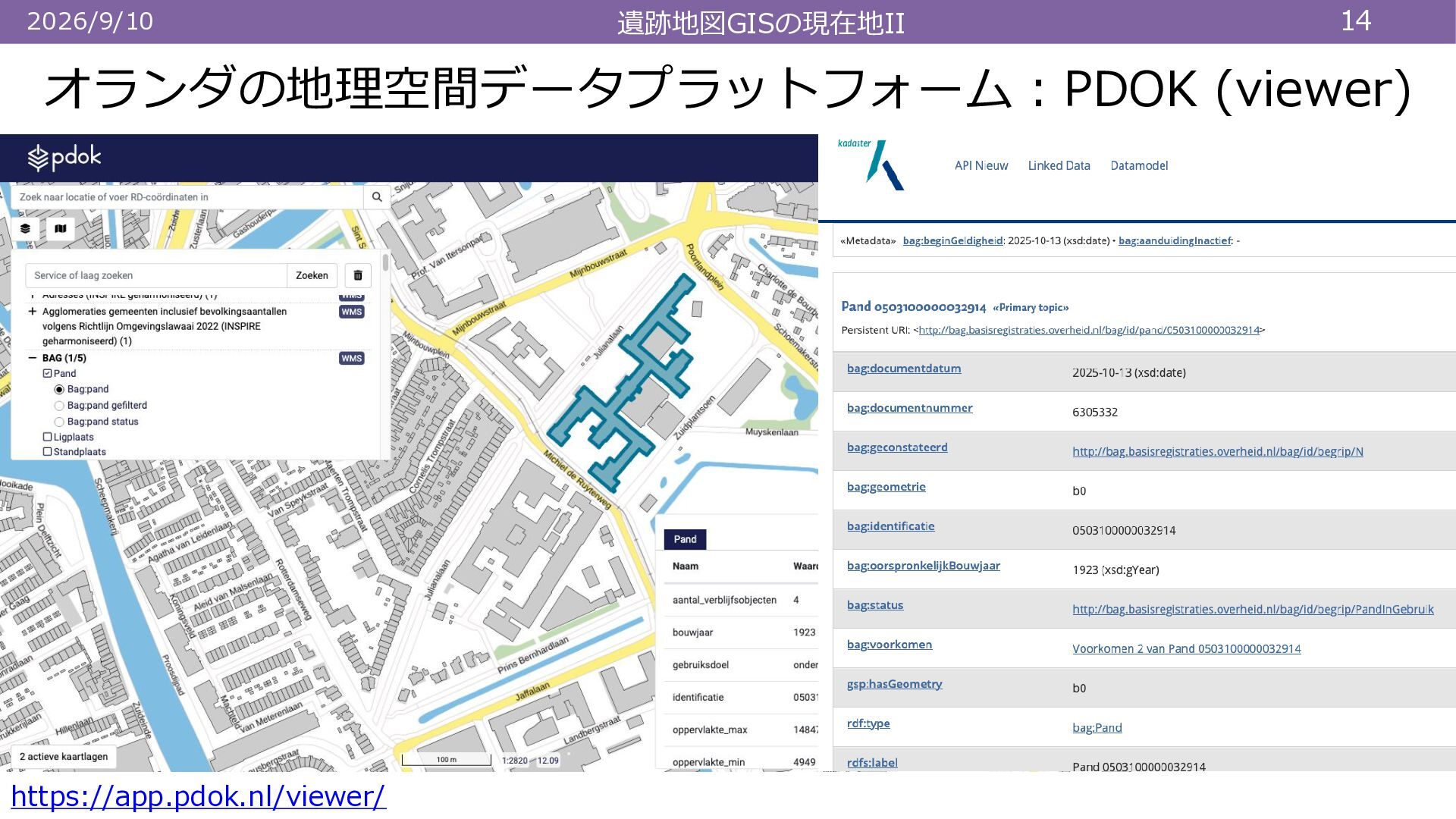Uncheck the Pand checkbox
Screen dimensions: 1456x819
point(47,373)
